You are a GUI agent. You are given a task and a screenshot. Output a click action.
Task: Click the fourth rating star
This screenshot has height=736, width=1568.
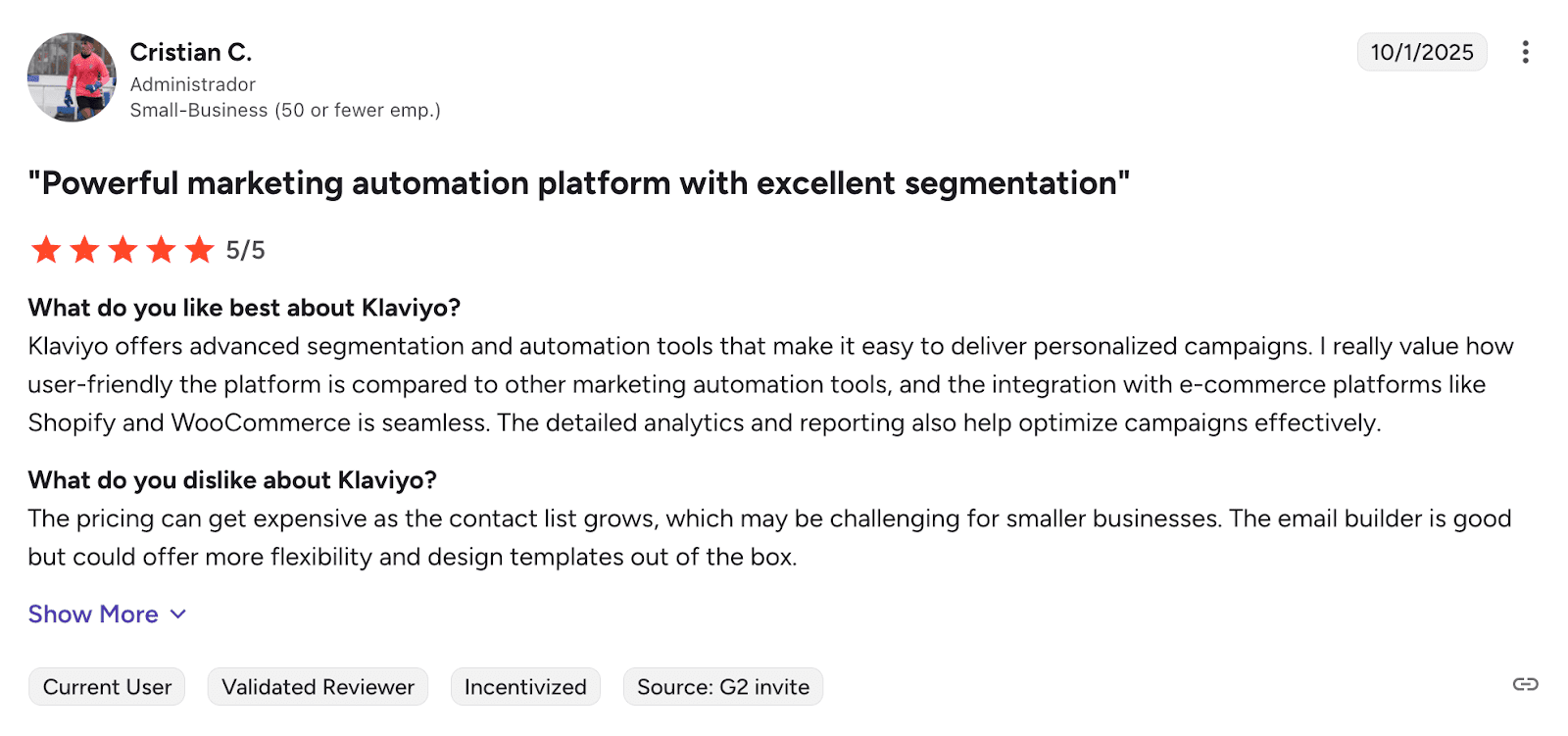tap(161, 250)
